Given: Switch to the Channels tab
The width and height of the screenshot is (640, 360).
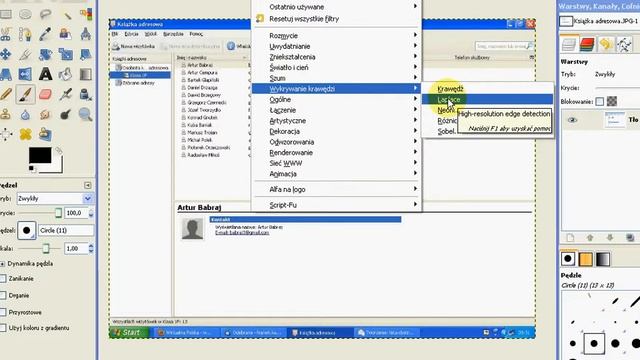Looking at the screenshot, I should pos(587,44).
